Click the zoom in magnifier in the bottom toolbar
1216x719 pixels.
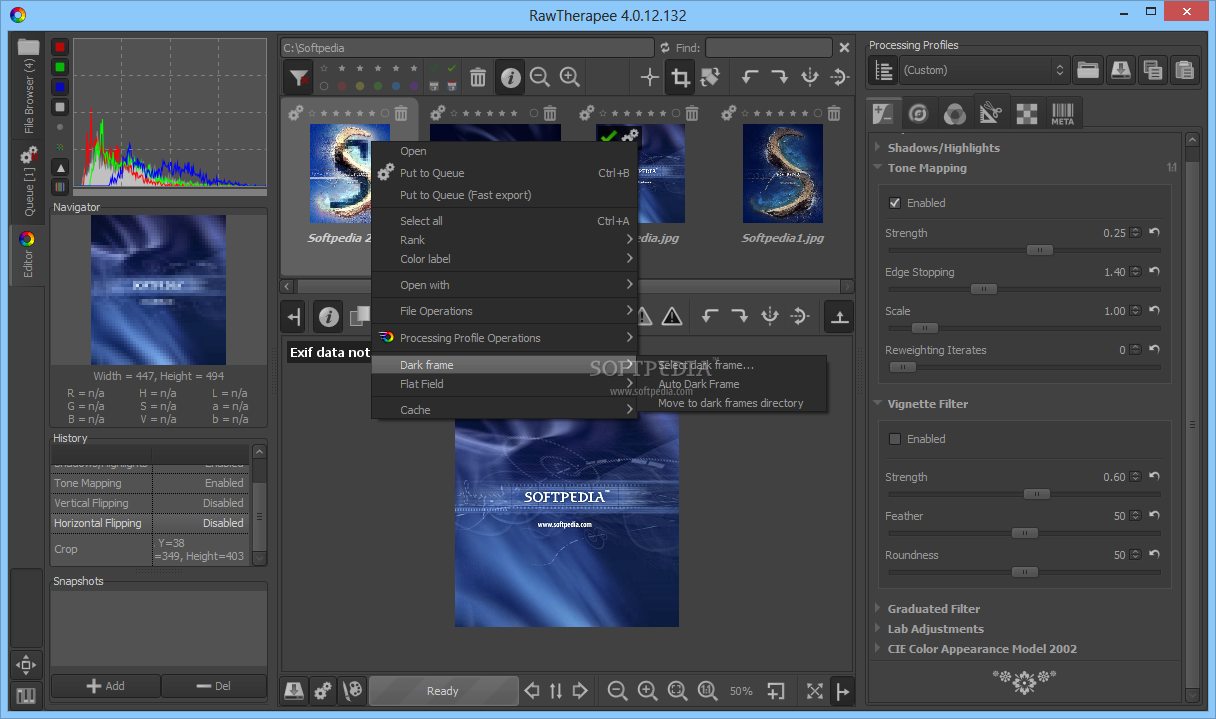tap(647, 691)
